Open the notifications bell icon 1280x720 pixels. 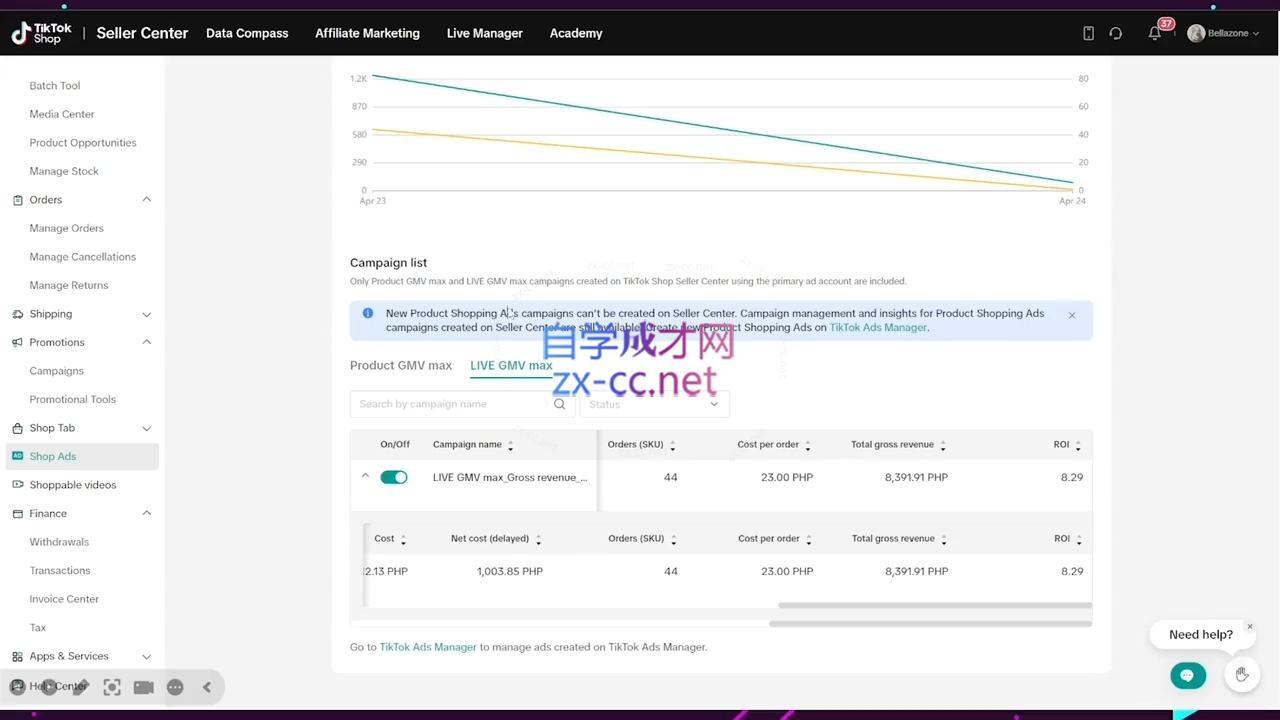pyautogui.click(x=1155, y=34)
